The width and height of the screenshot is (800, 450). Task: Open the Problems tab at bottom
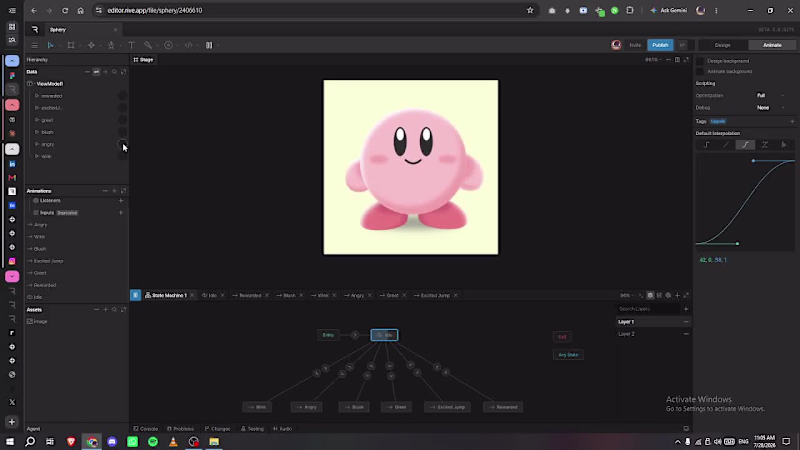pyautogui.click(x=181, y=429)
